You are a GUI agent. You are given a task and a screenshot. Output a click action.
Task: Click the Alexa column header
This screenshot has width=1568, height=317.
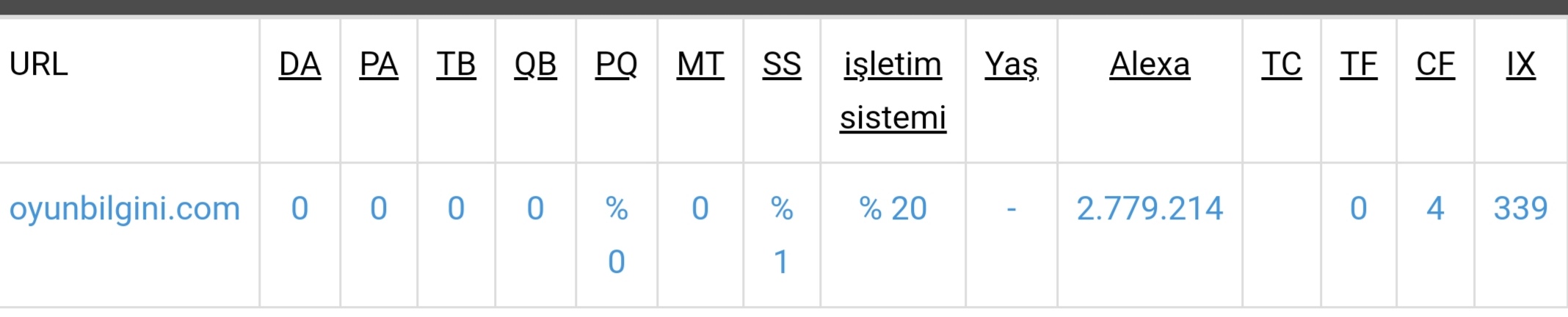[1150, 65]
